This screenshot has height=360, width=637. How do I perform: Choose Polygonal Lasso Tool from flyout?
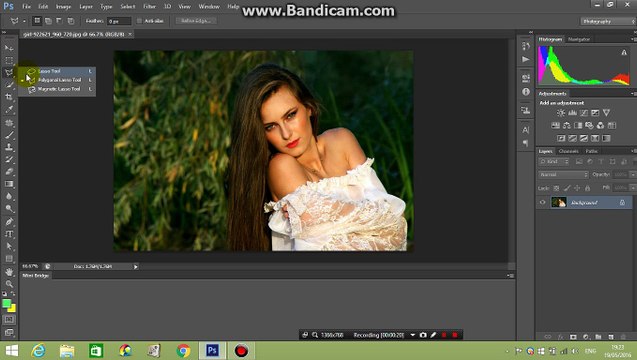tap(59, 80)
